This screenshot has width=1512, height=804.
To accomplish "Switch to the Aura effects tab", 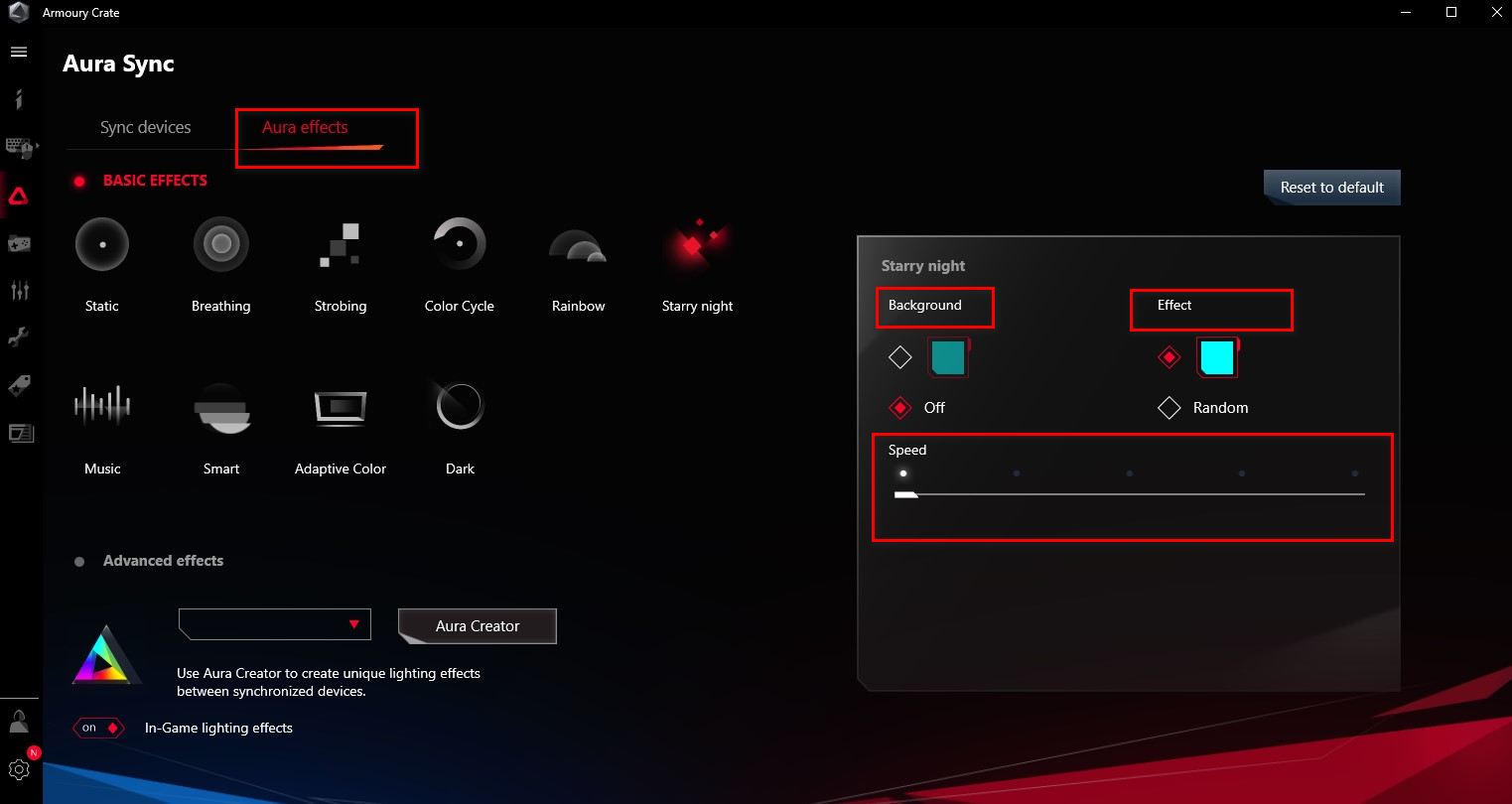I will pyautogui.click(x=305, y=127).
